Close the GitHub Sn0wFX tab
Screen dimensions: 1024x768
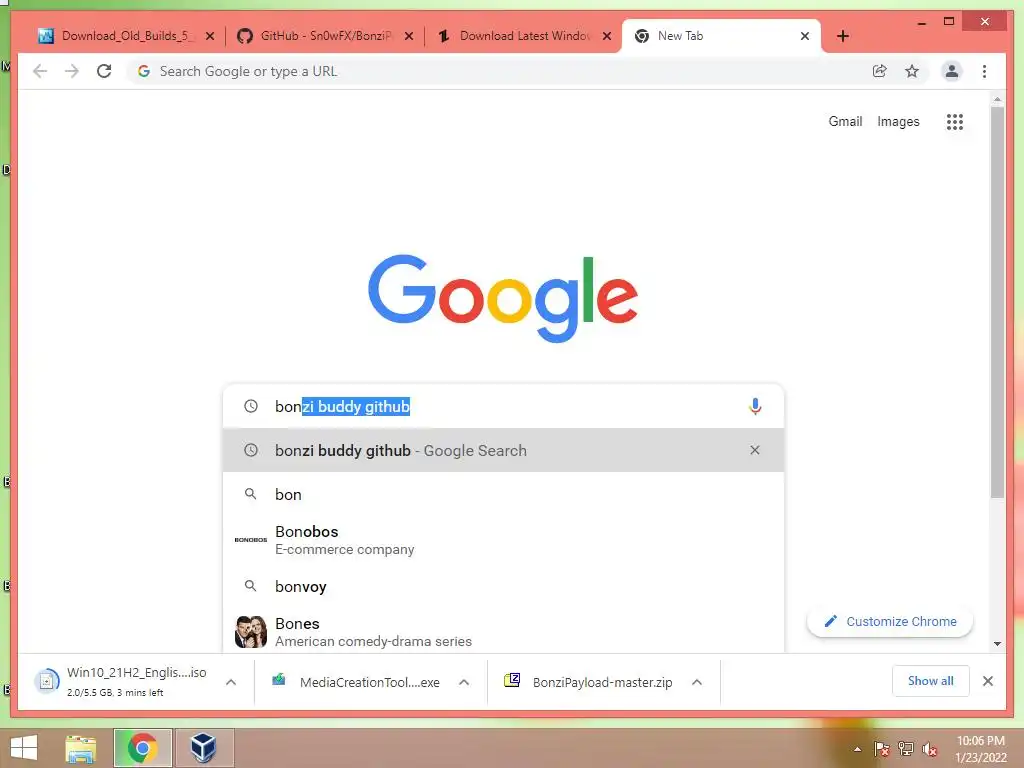[x=409, y=36]
